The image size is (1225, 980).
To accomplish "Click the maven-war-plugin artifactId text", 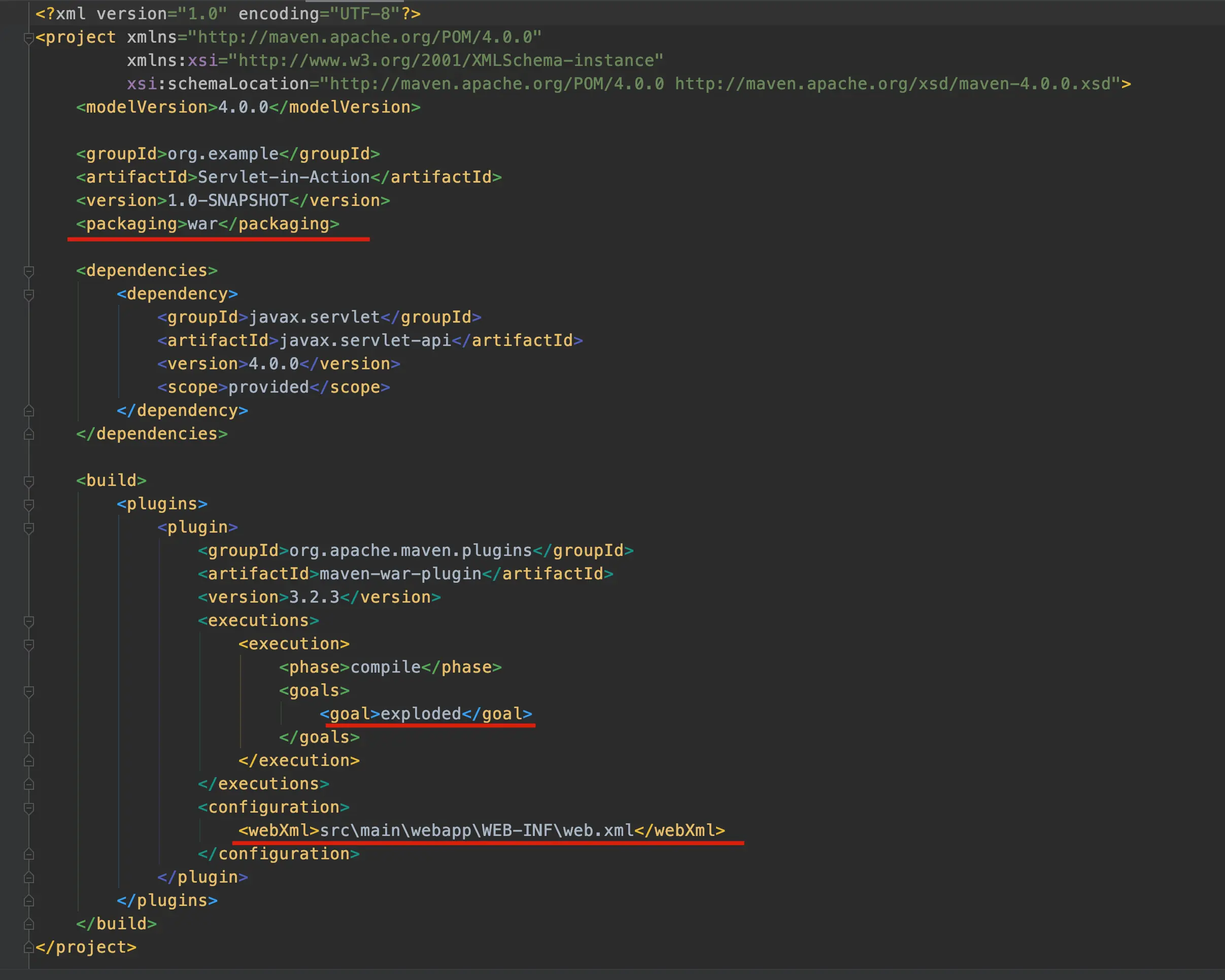I will point(400,574).
